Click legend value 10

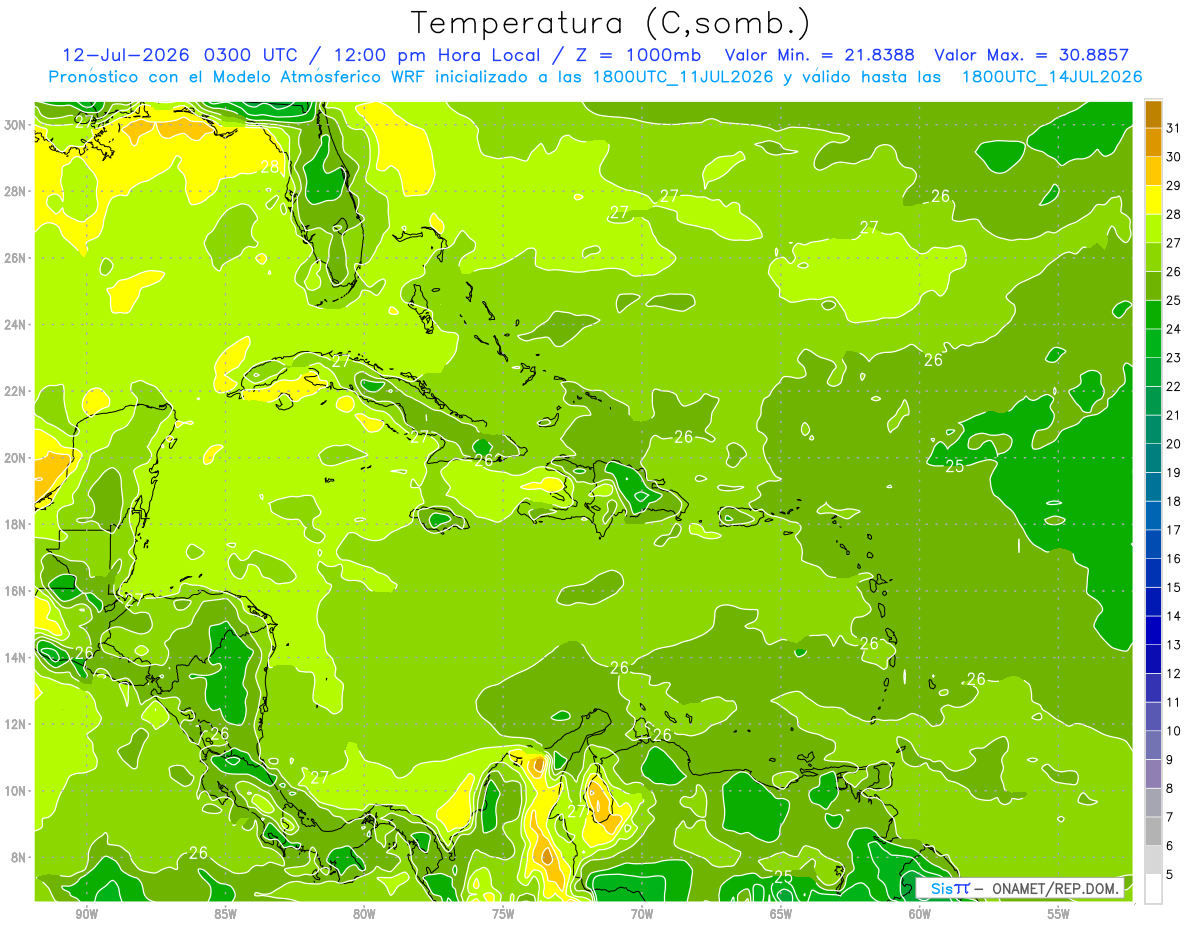point(1174,731)
